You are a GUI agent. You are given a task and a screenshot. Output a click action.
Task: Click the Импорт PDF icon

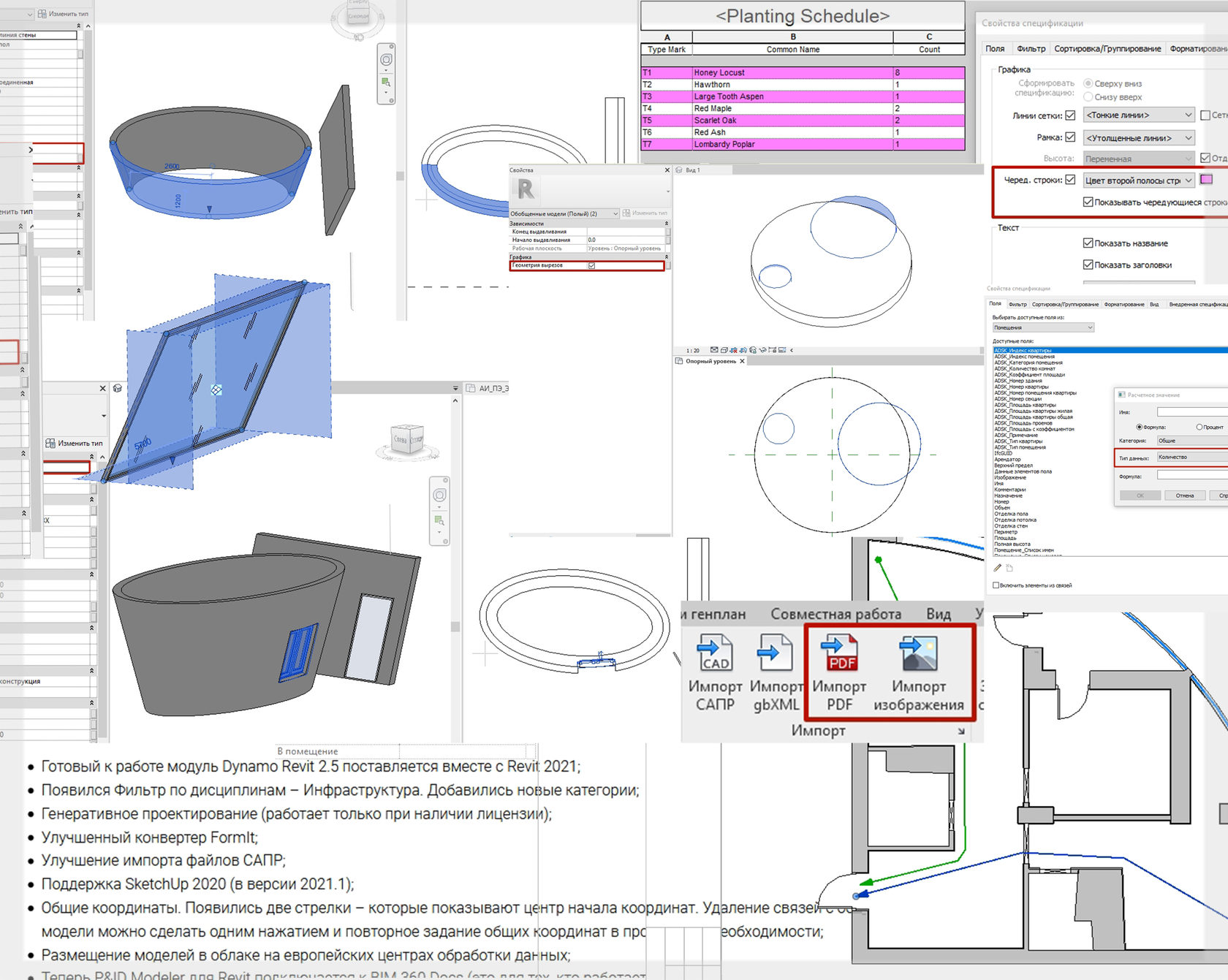pyautogui.click(x=839, y=653)
